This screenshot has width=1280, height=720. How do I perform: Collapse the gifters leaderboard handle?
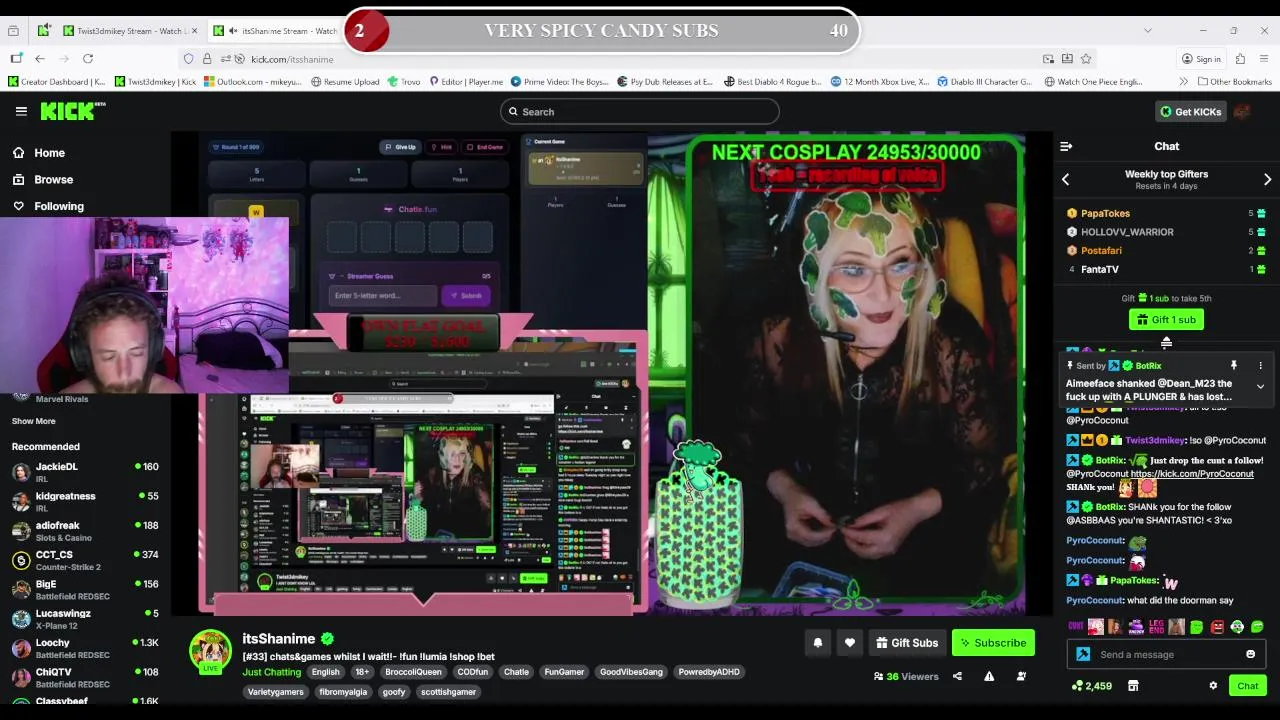[1166, 343]
